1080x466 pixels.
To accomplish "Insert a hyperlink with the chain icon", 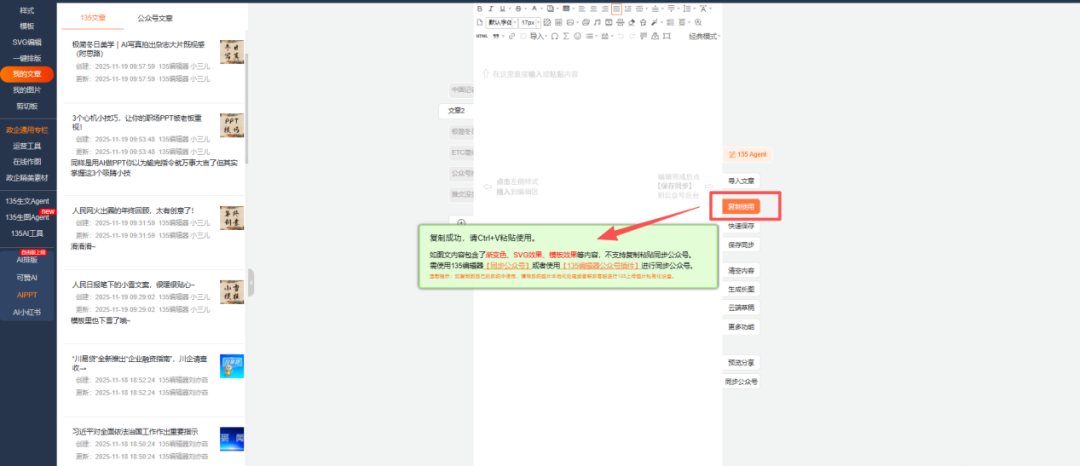I will click(x=512, y=36).
